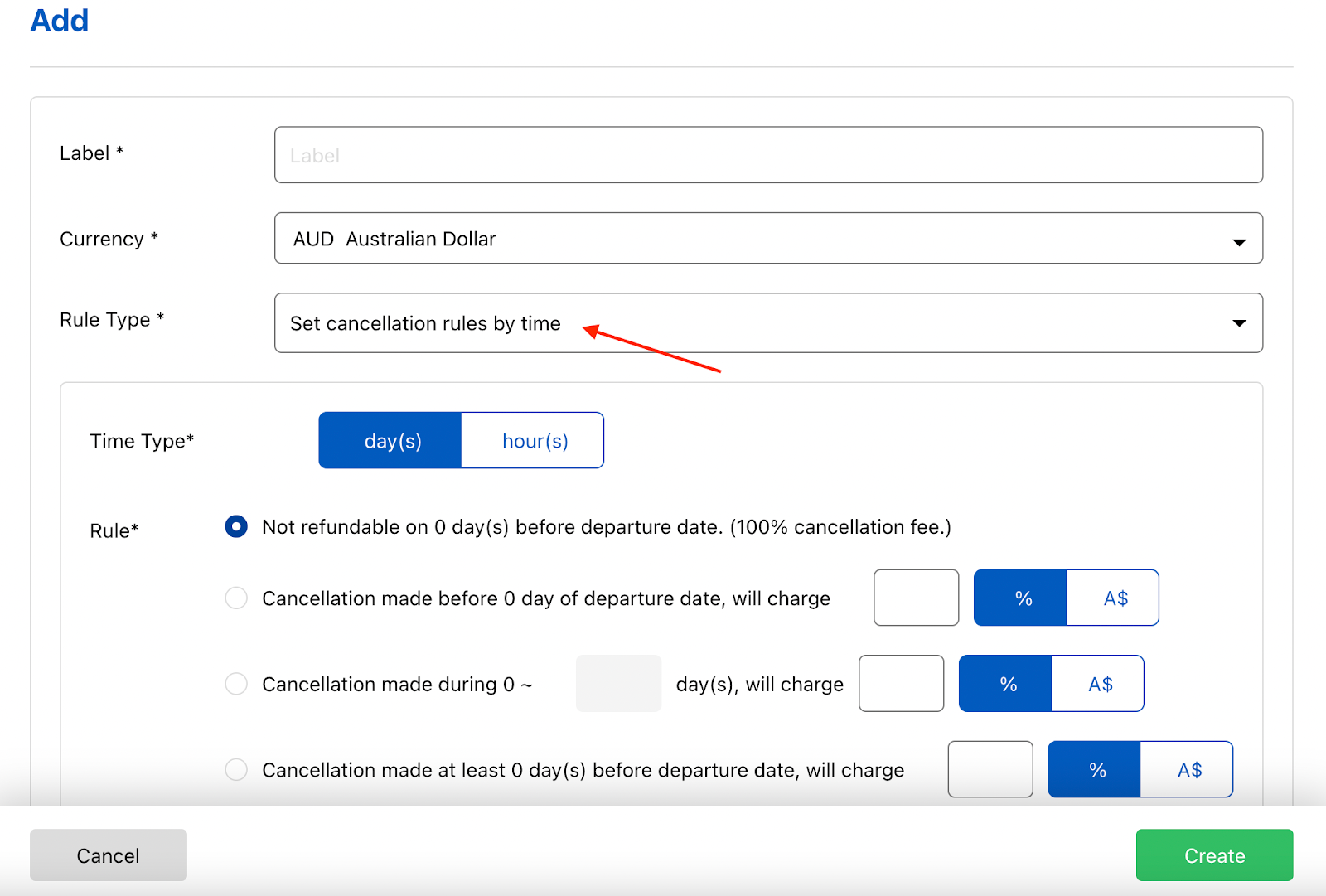The image size is (1326, 896).
Task: Open the Rule Type dropdown
Action: point(768,322)
